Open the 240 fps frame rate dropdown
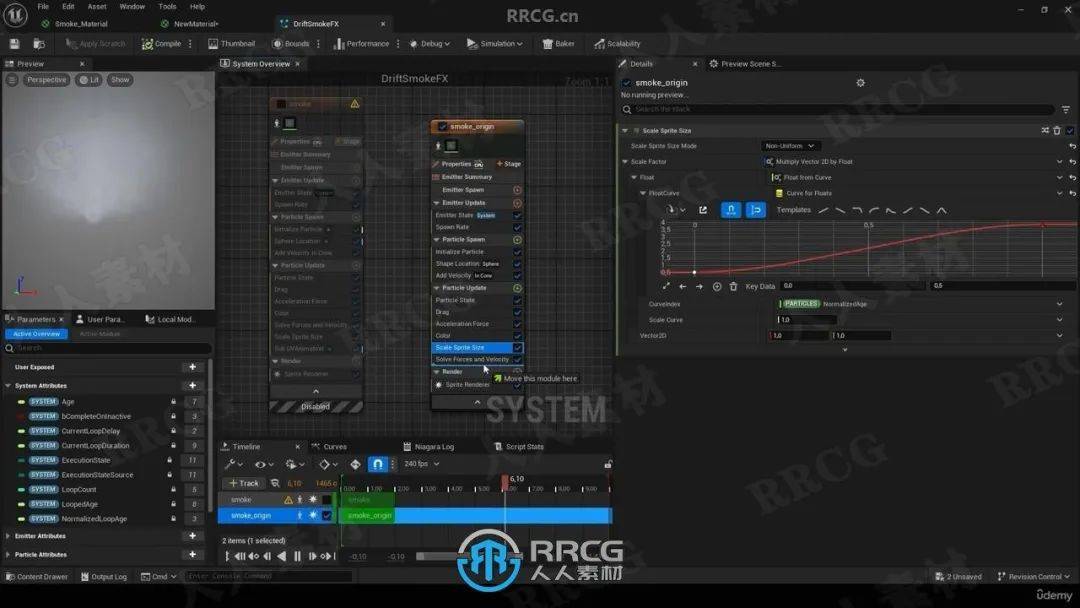Screen dimensions: 1080x608 coord(421,464)
